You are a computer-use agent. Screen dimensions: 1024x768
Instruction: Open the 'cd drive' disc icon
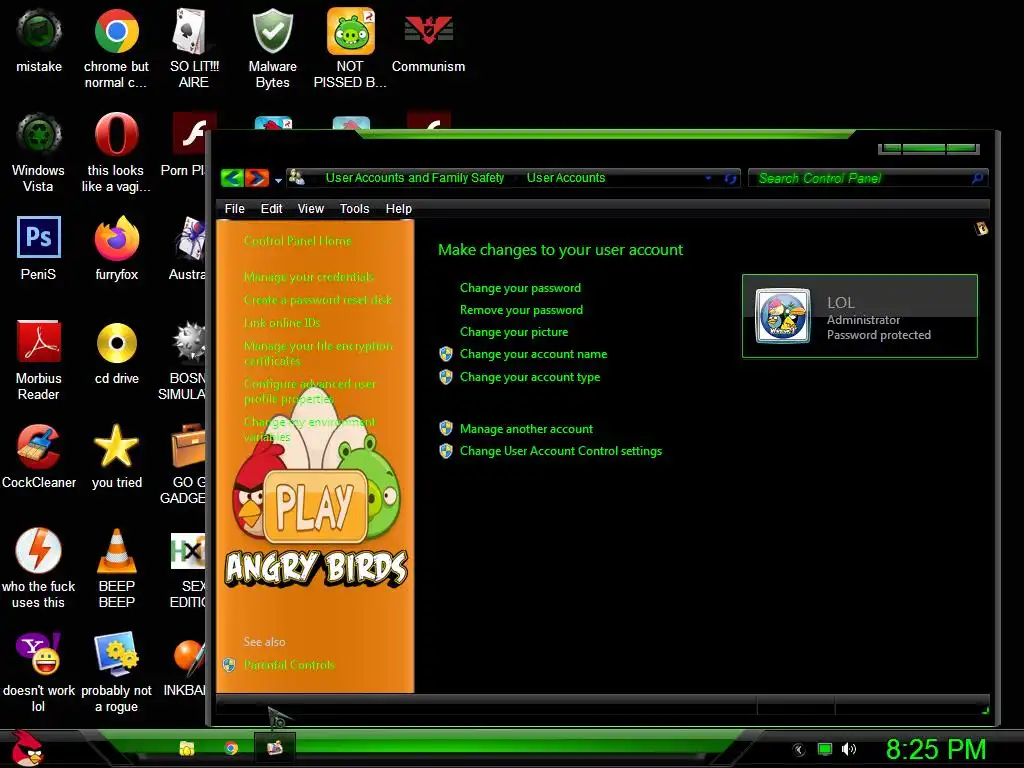pyautogui.click(x=116, y=353)
